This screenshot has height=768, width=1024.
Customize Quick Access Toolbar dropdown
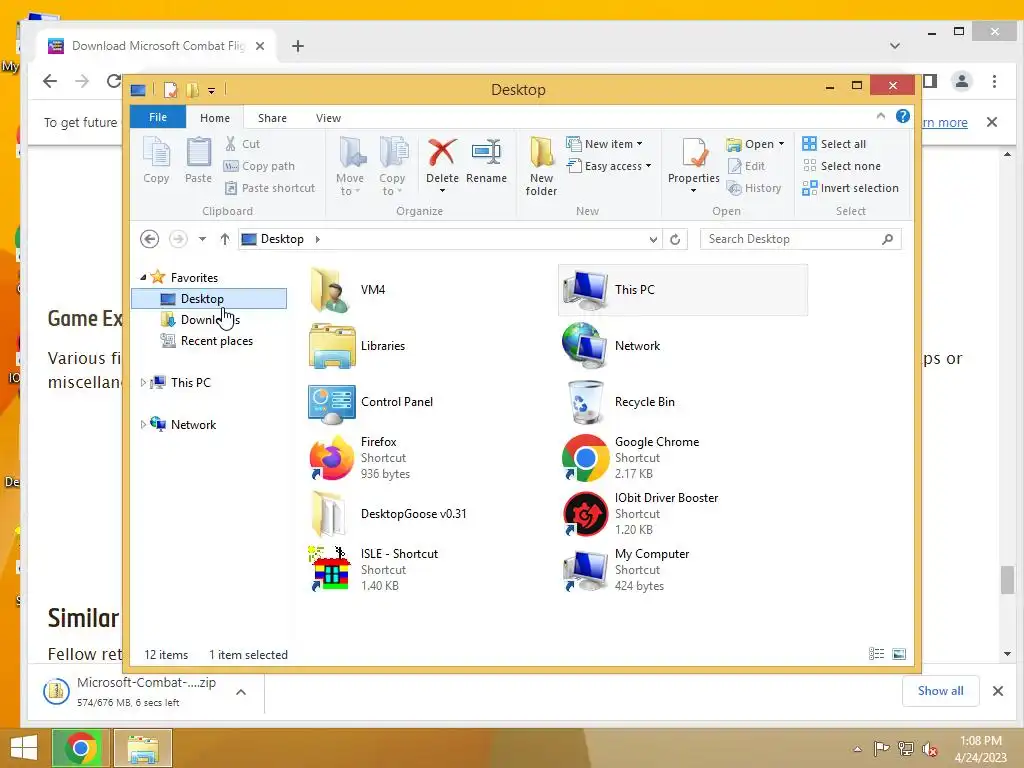point(211,90)
